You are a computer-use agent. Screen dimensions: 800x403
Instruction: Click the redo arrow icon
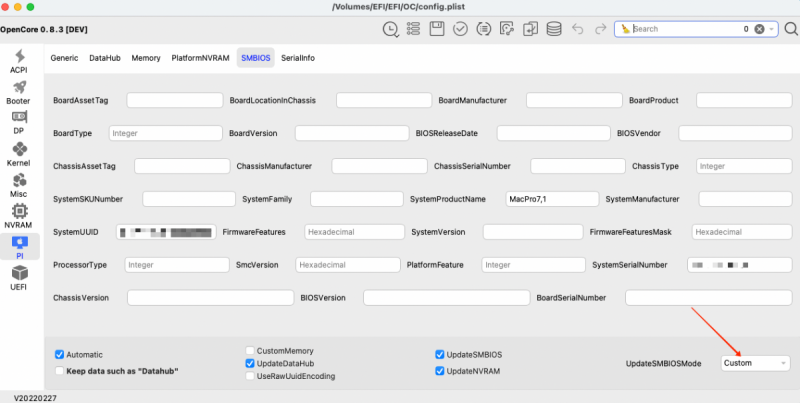(601, 29)
